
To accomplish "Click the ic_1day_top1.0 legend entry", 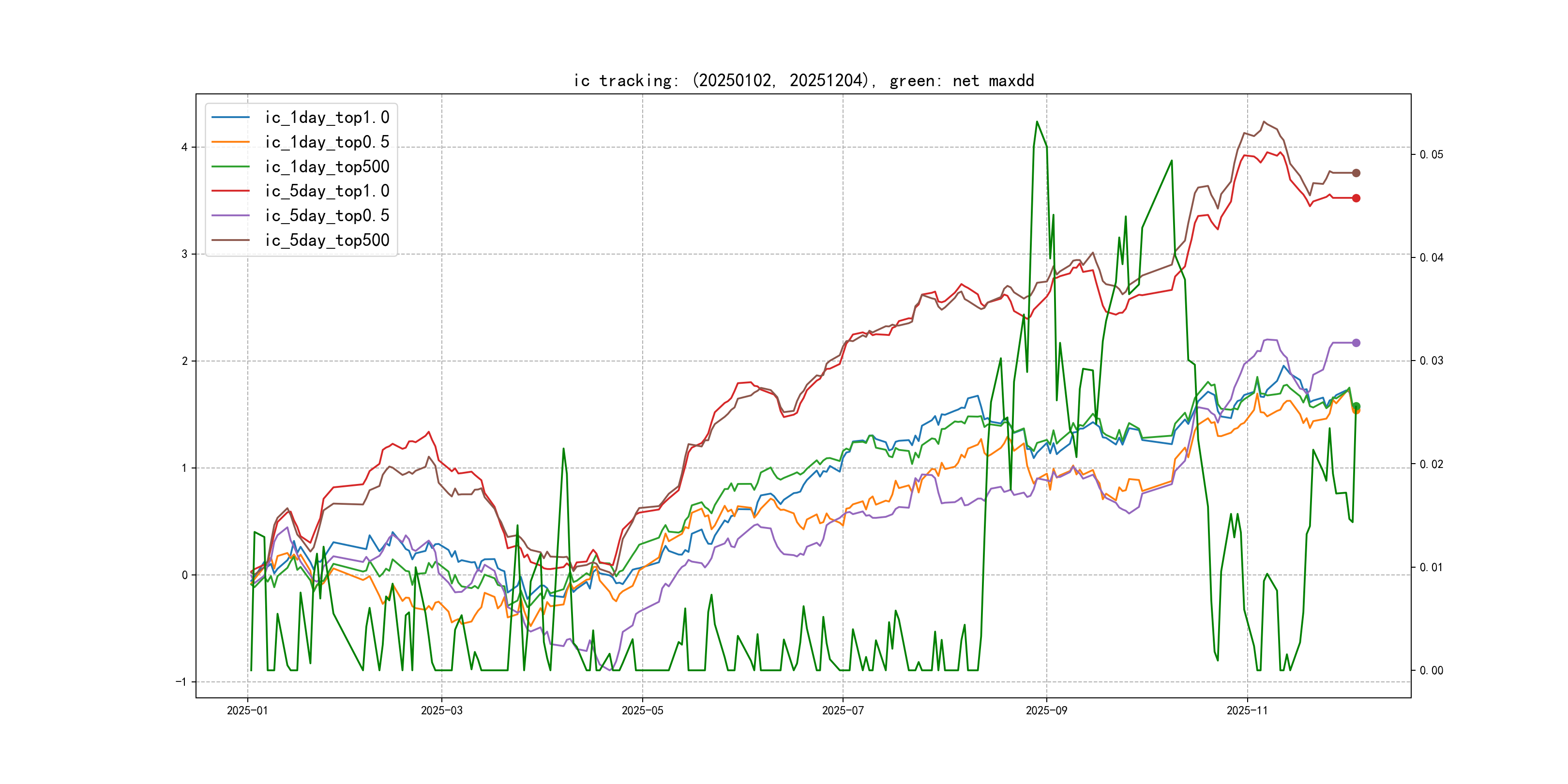I will point(326,118).
